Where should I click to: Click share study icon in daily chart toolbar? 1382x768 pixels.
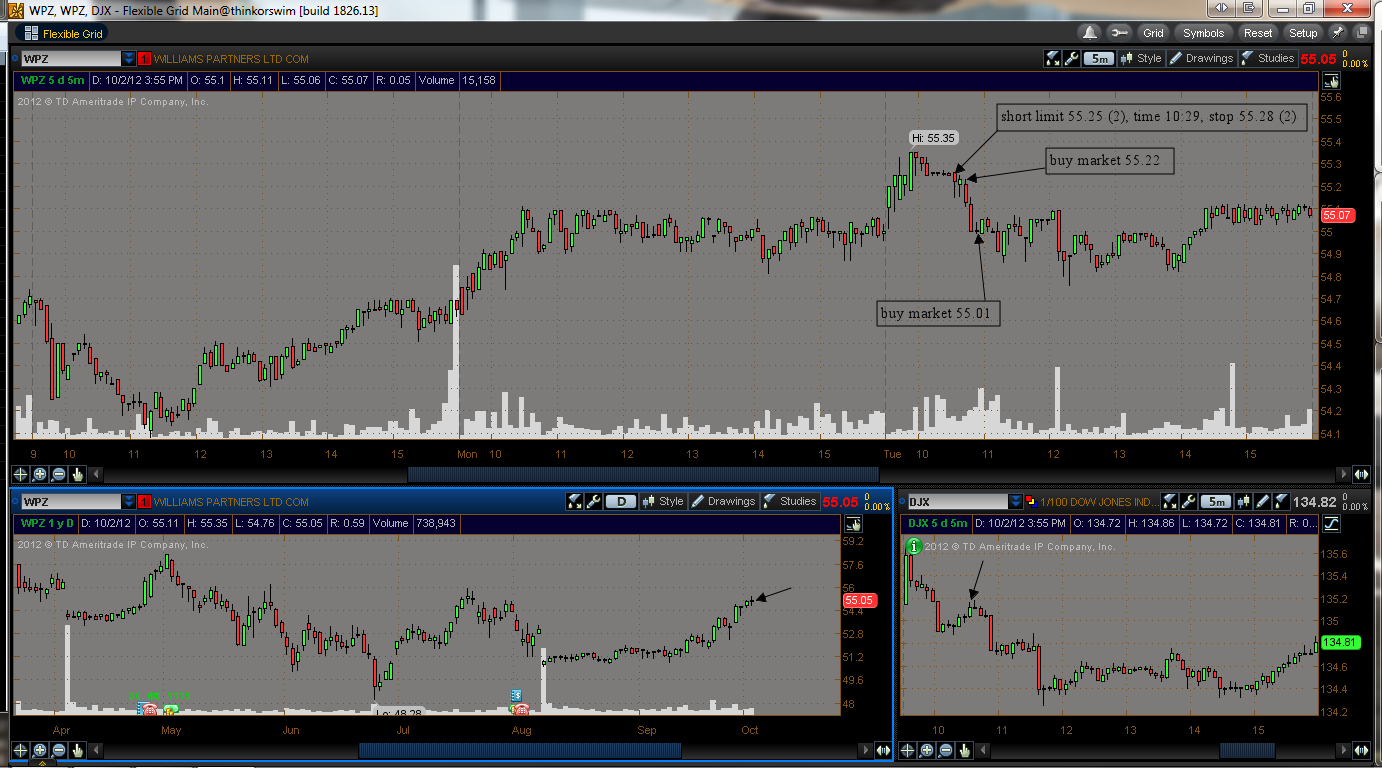[x=575, y=501]
